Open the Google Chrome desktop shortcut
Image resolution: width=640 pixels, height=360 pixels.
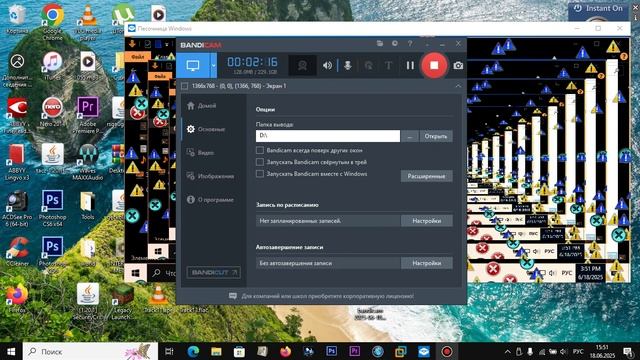click(52, 21)
